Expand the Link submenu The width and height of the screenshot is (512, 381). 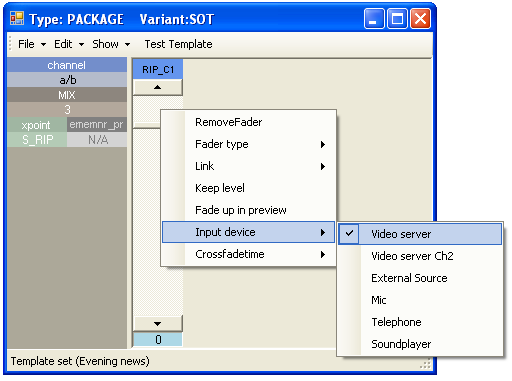pyautogui.click(x=248, y=166)
